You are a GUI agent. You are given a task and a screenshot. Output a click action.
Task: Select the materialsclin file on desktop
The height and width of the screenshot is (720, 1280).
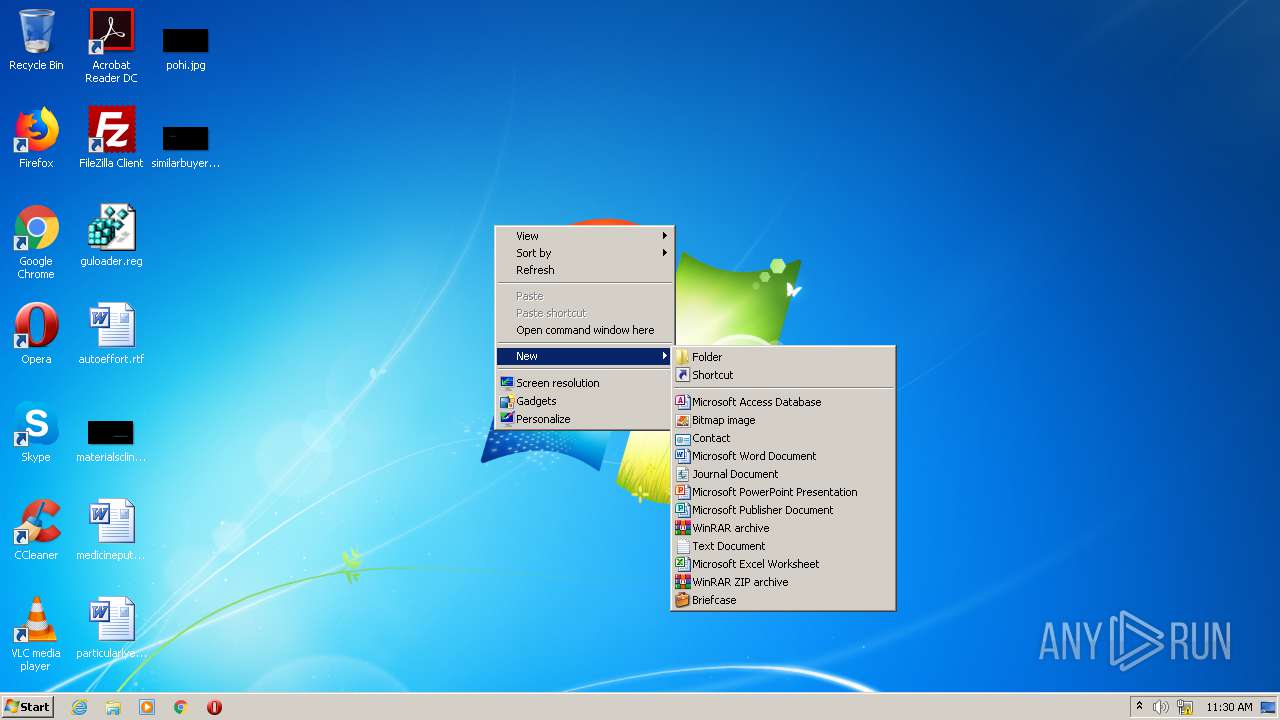pos(111,440)
